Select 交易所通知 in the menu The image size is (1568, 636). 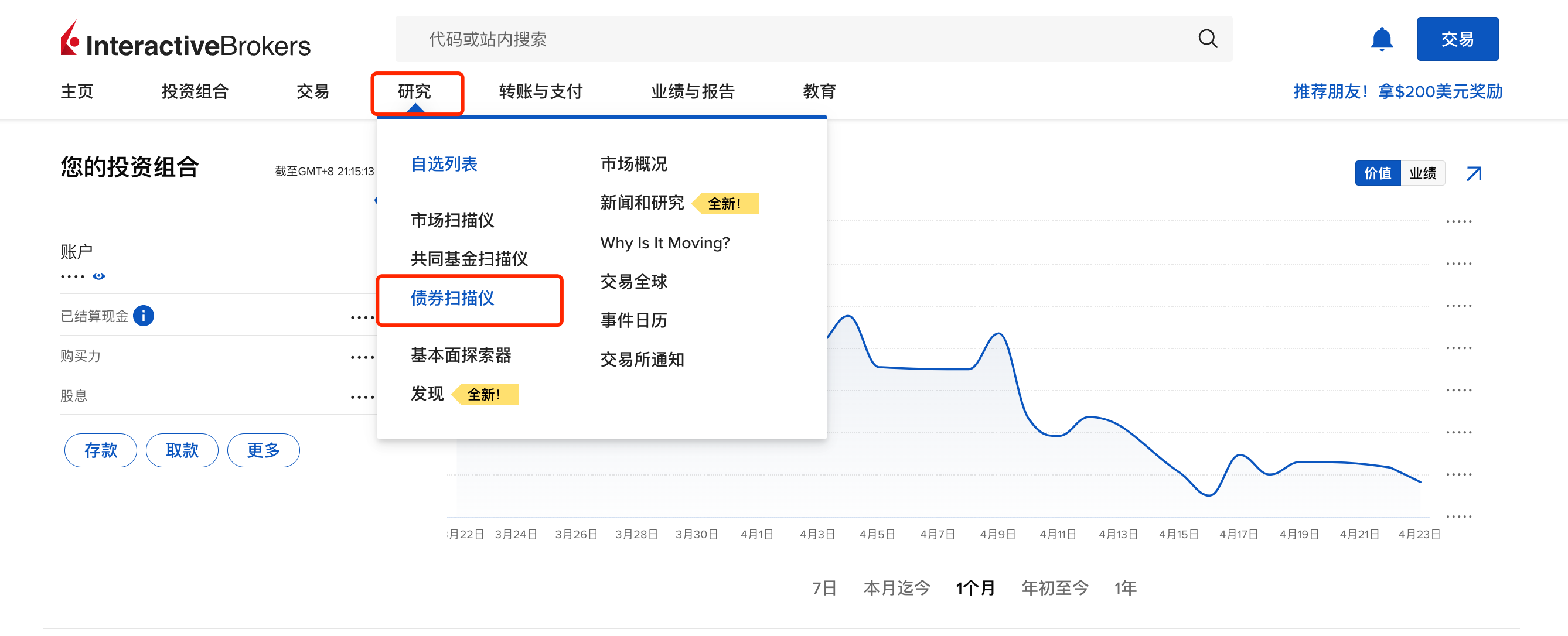pos(642,359)
